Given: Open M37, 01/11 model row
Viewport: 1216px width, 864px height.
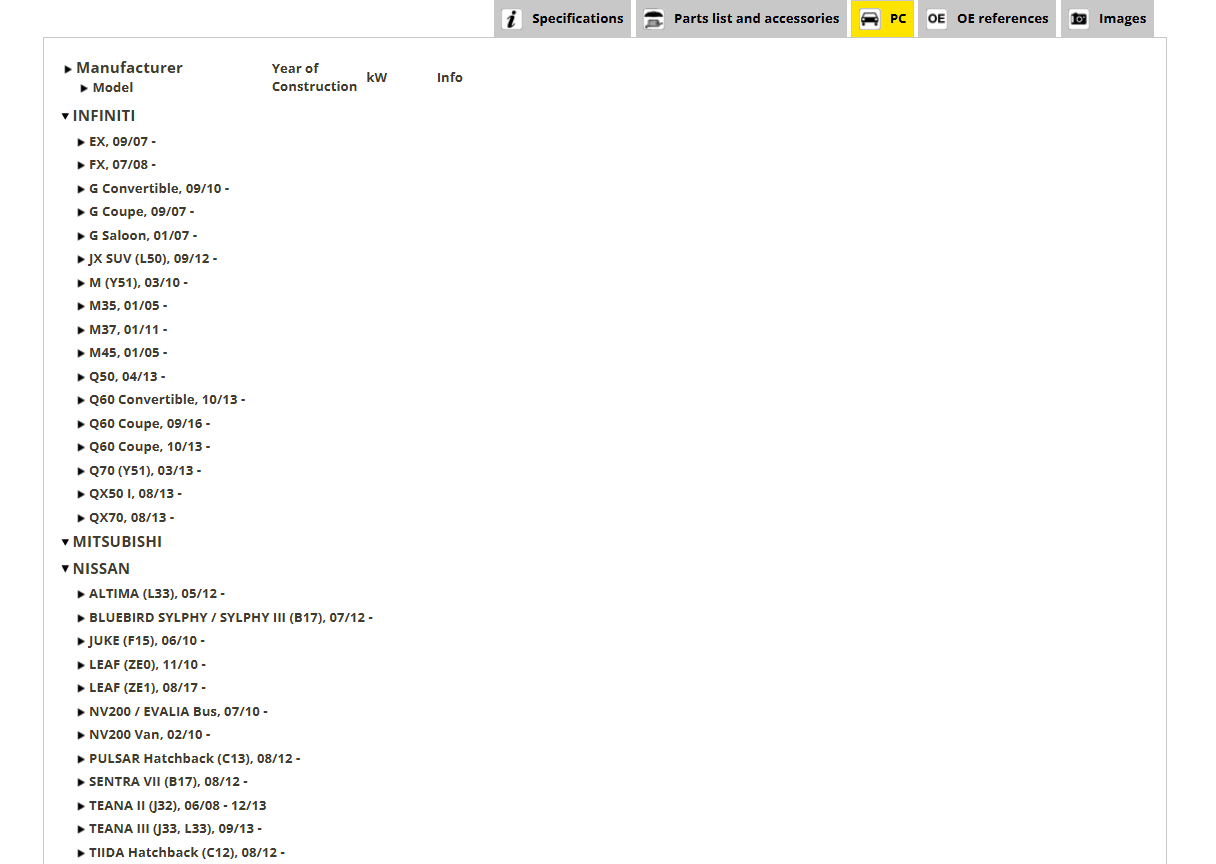Looking at the screenshot, I should click(x=128, y=329).
